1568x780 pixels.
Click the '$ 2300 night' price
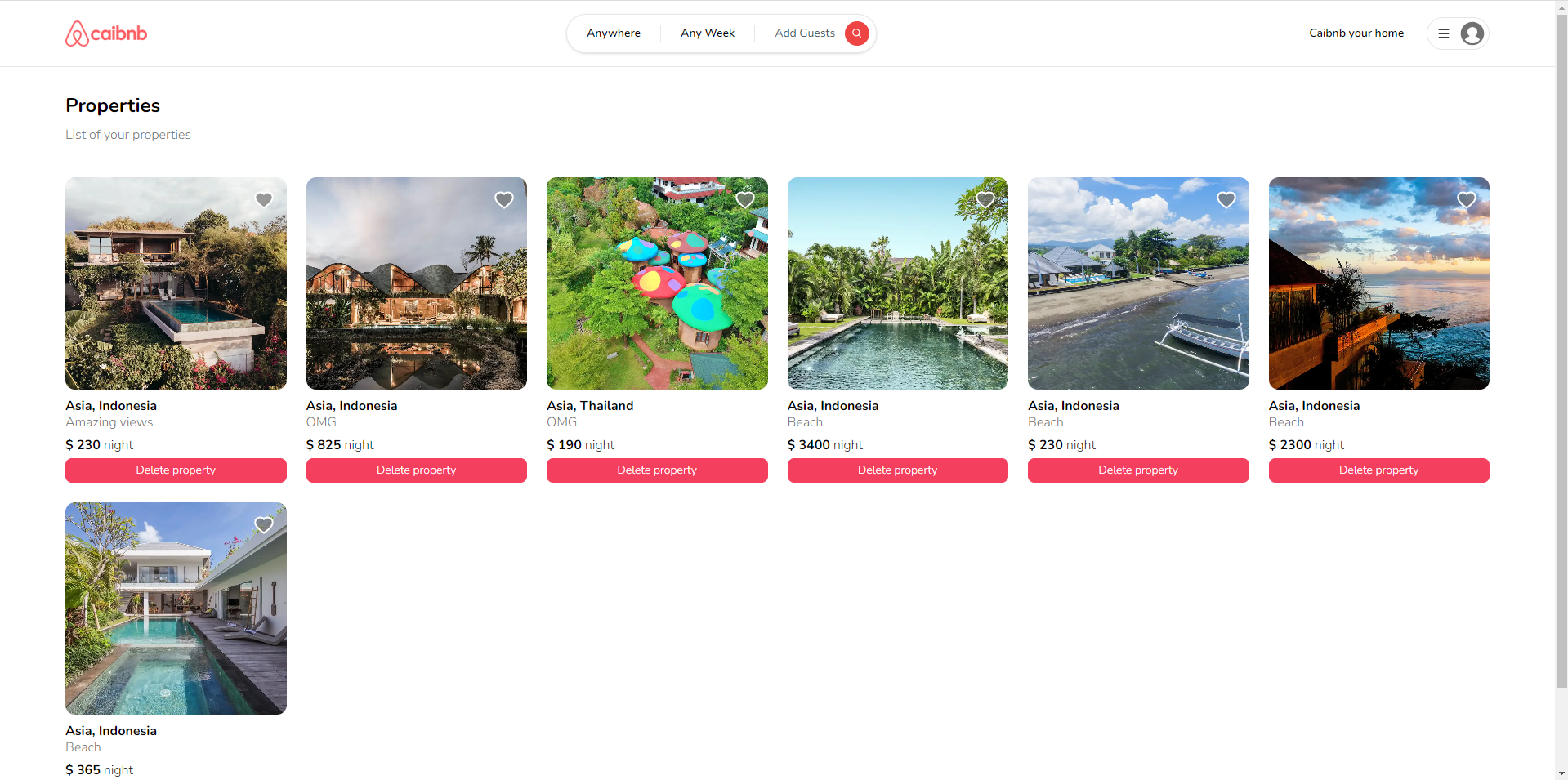(1307, 445)
